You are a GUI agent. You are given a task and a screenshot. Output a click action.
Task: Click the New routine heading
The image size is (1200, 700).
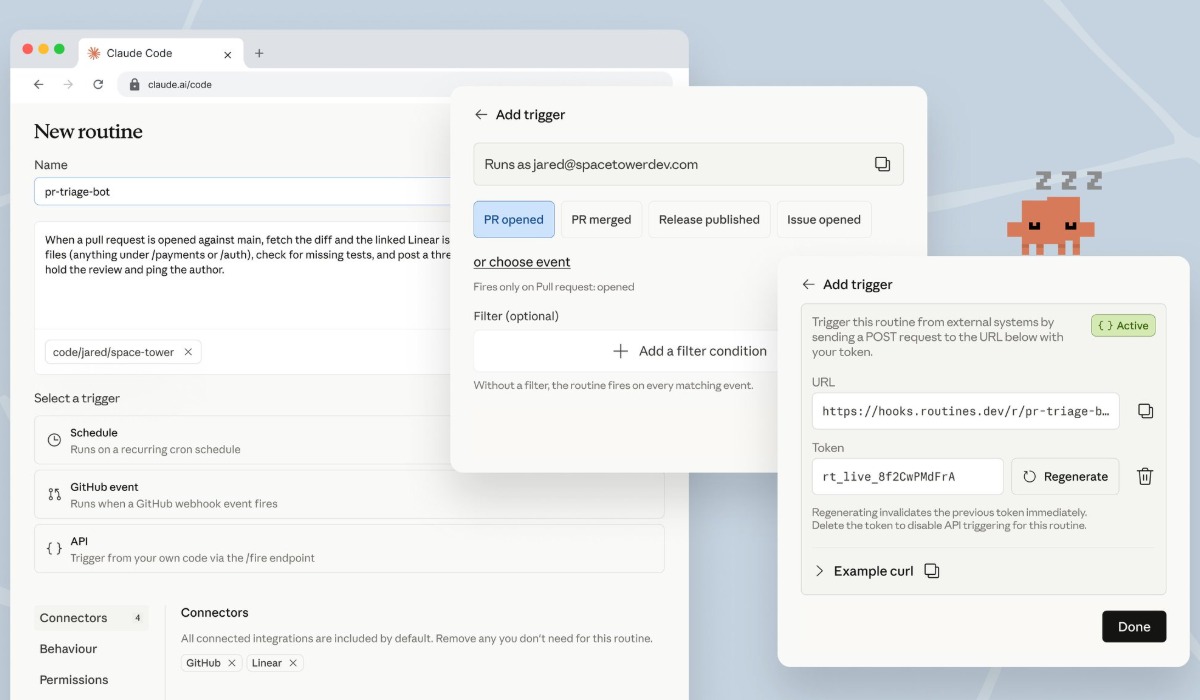point(88,132)
